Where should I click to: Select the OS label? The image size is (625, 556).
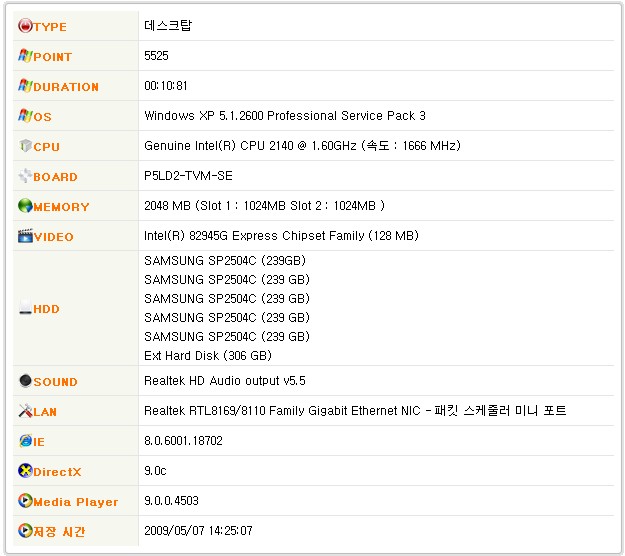point(42,117)
